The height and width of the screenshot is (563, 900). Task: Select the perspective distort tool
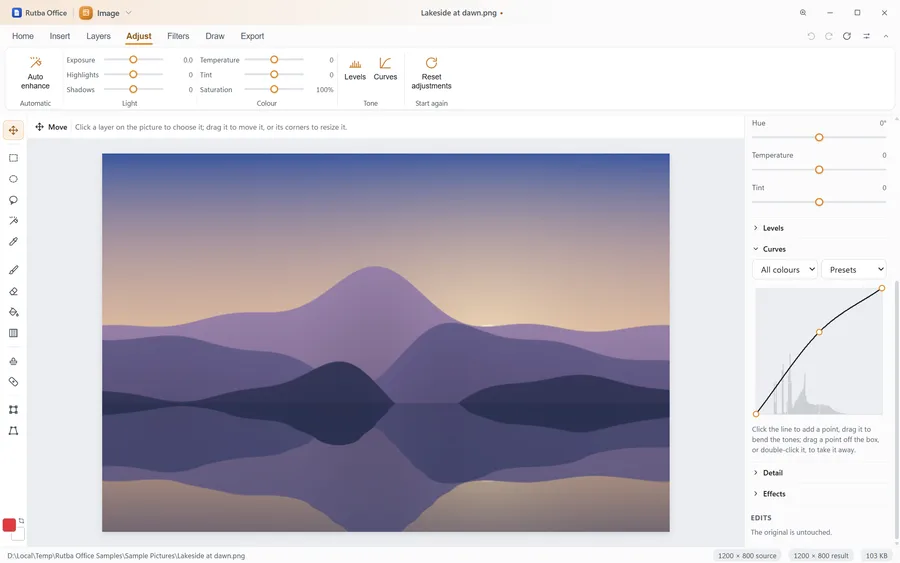(13, 430)
